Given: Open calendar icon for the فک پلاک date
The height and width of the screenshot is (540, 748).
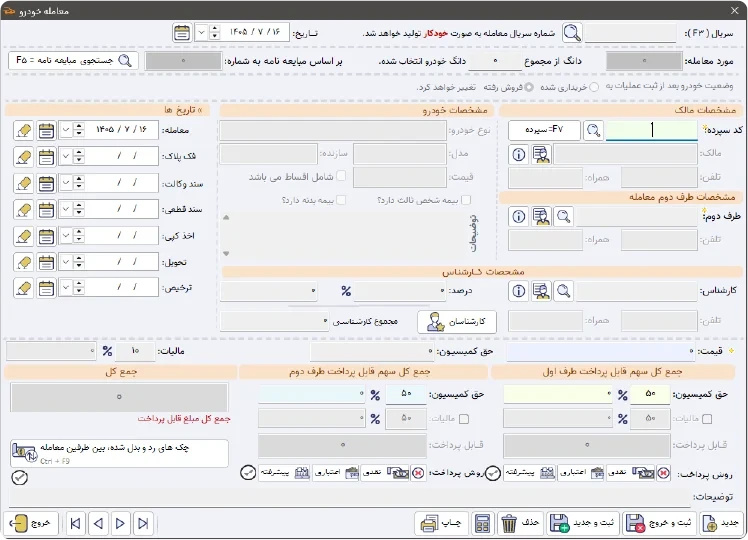Looking at the screenshot, I should [x=46, y=157].
